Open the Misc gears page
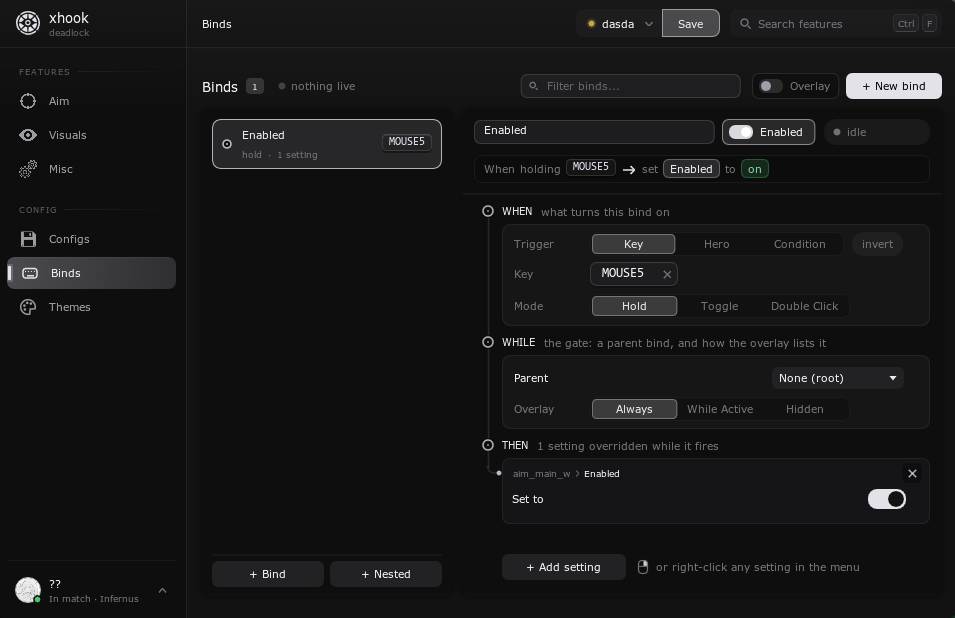Image resolution: width=955 pixels, height=618 pixels. 28,169
